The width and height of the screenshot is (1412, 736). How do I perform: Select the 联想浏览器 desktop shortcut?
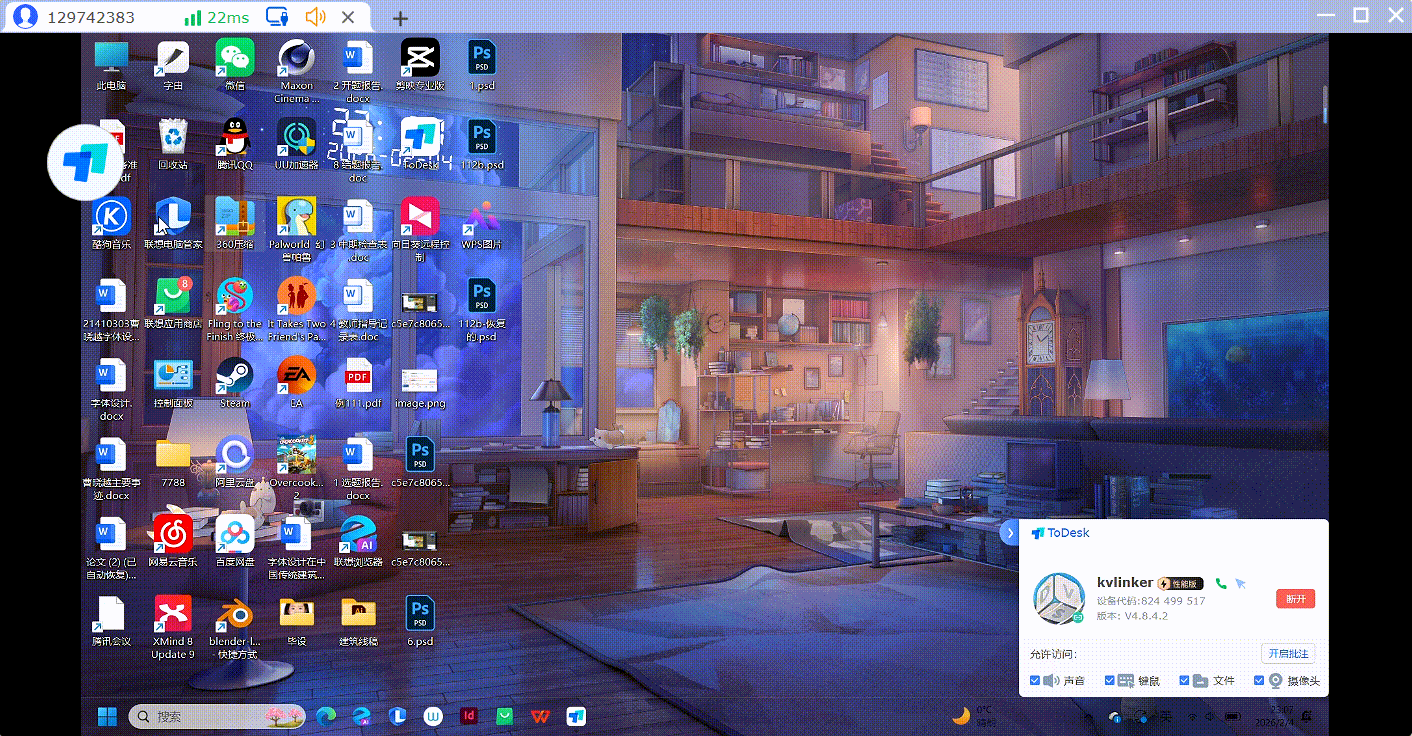[358, 540]
